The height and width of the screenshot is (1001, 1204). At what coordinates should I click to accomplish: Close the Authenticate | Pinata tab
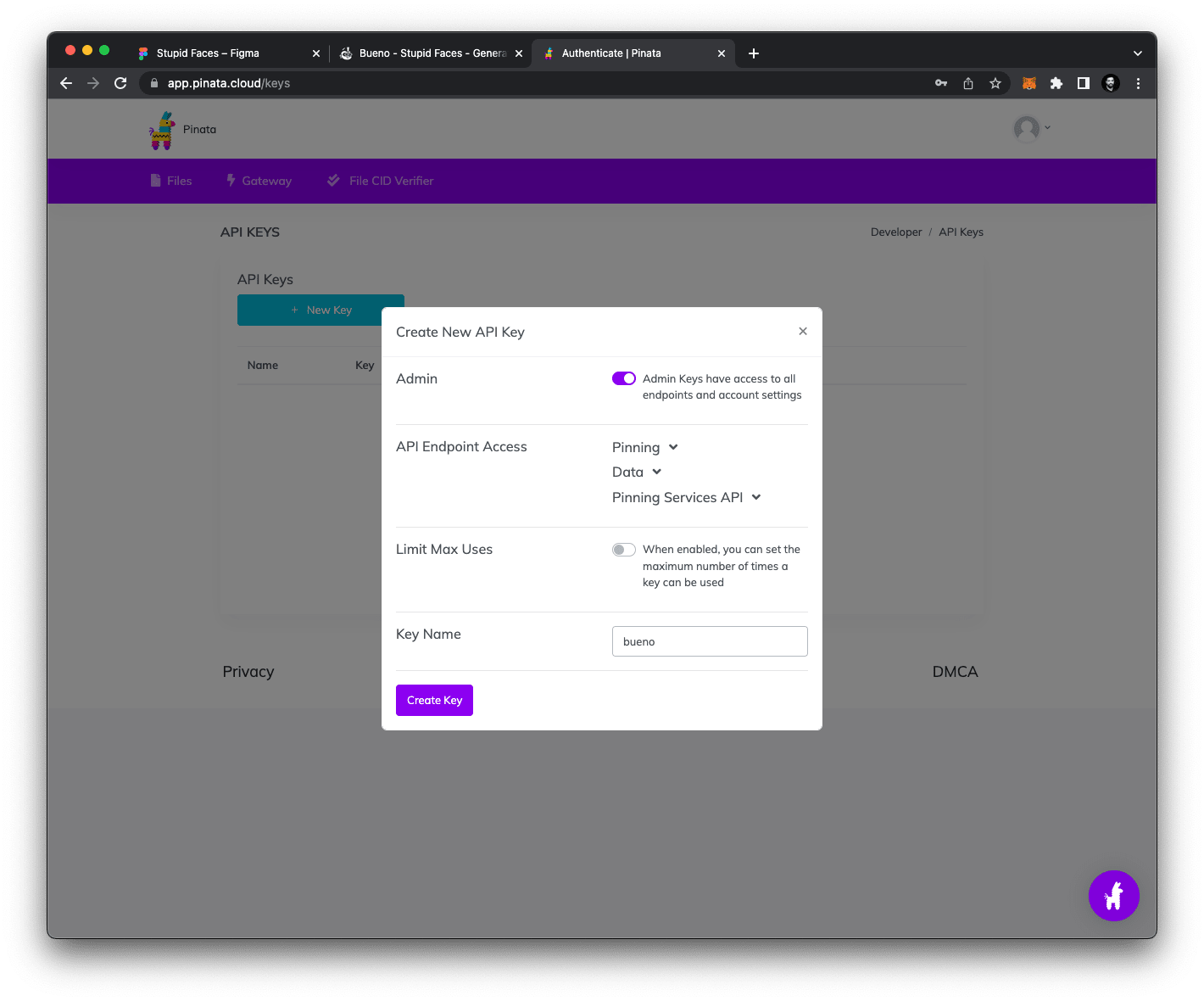tap(722, 53)
